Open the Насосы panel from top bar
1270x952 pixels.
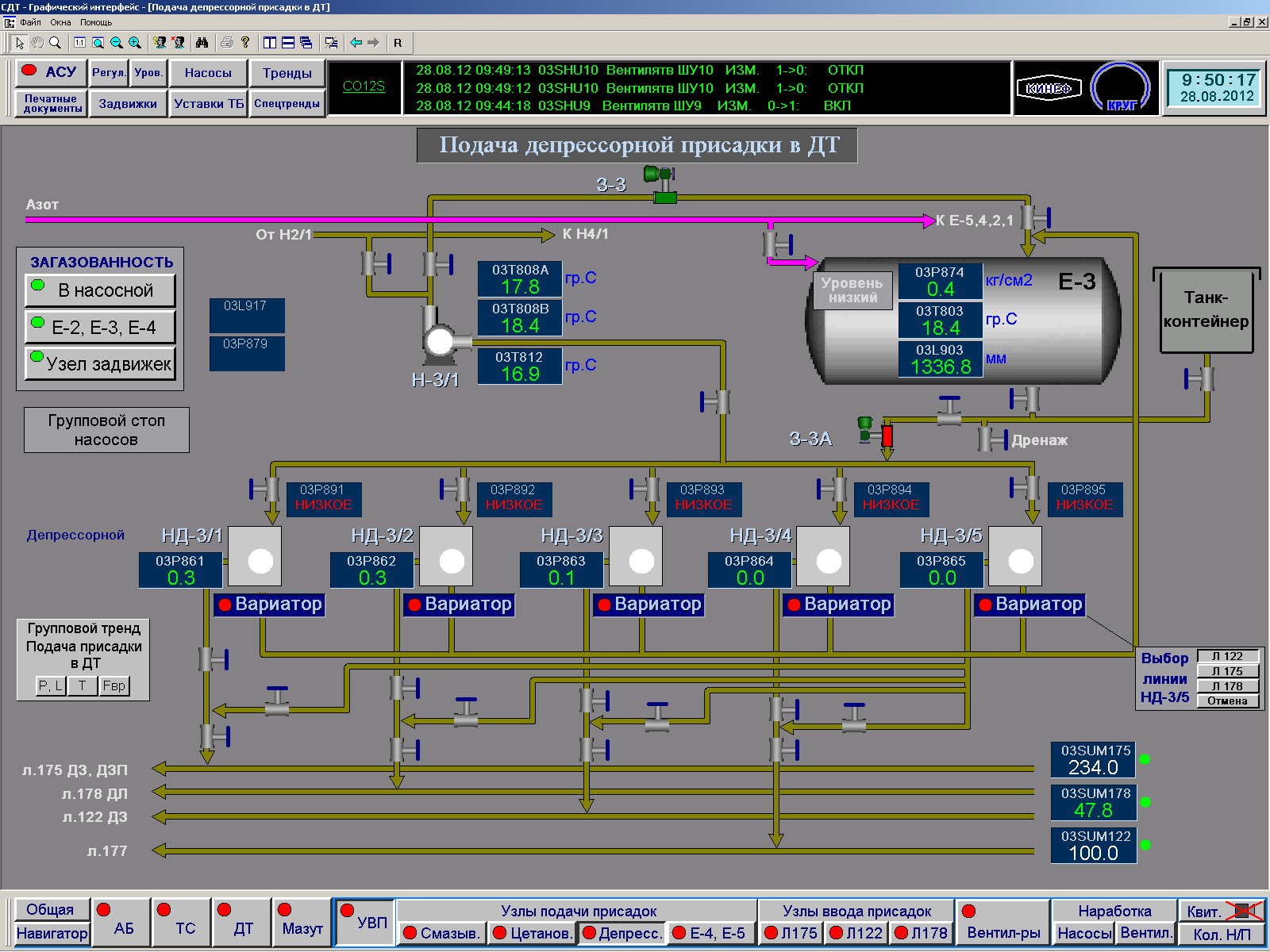[208, 73]
